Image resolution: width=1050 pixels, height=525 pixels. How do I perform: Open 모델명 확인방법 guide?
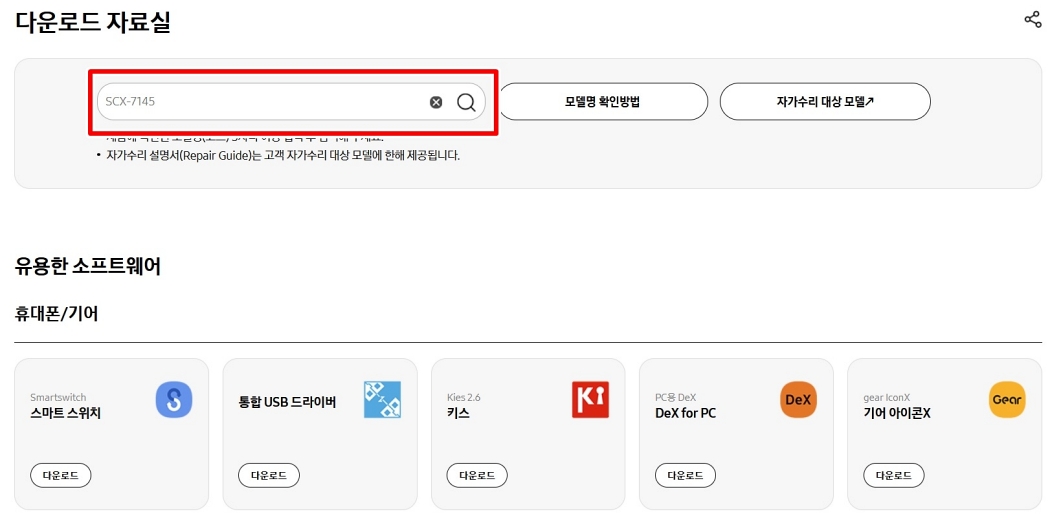click(x=603, y=102)
